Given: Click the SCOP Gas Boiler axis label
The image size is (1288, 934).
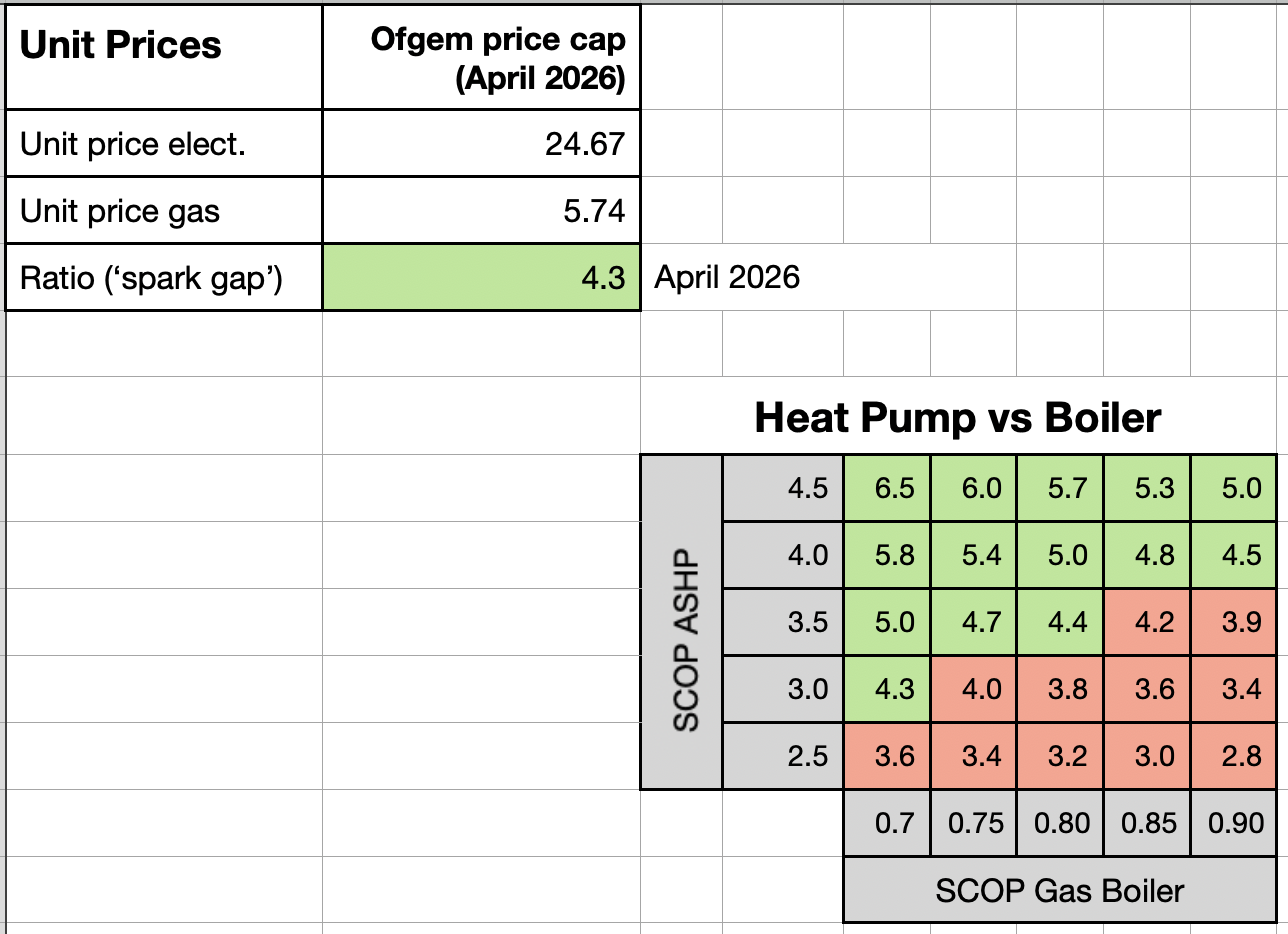Looking at the screenshot, I should [1060, 890].
